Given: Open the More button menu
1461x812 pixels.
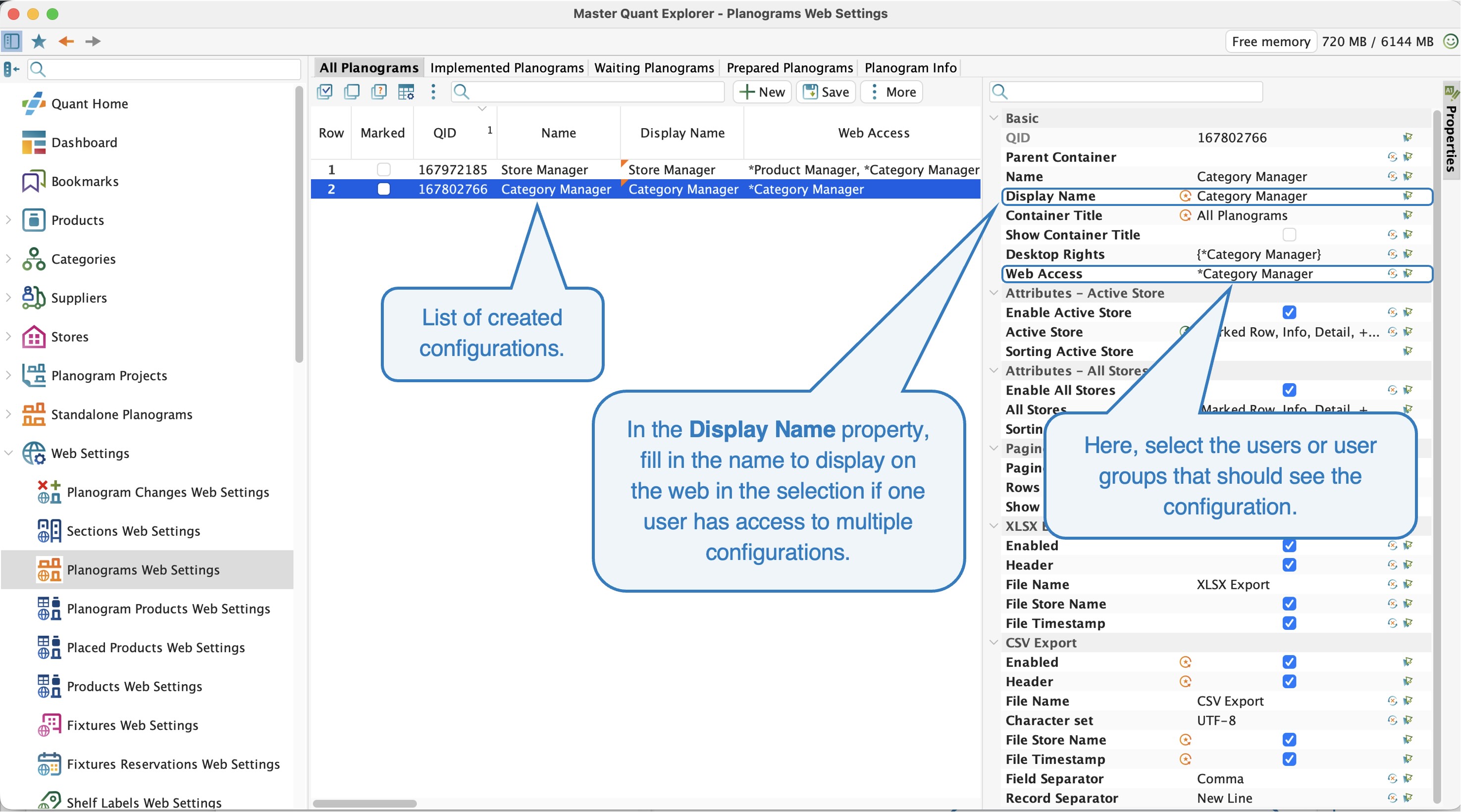Looking at the screenshot, I should click(x=891, y=92).
